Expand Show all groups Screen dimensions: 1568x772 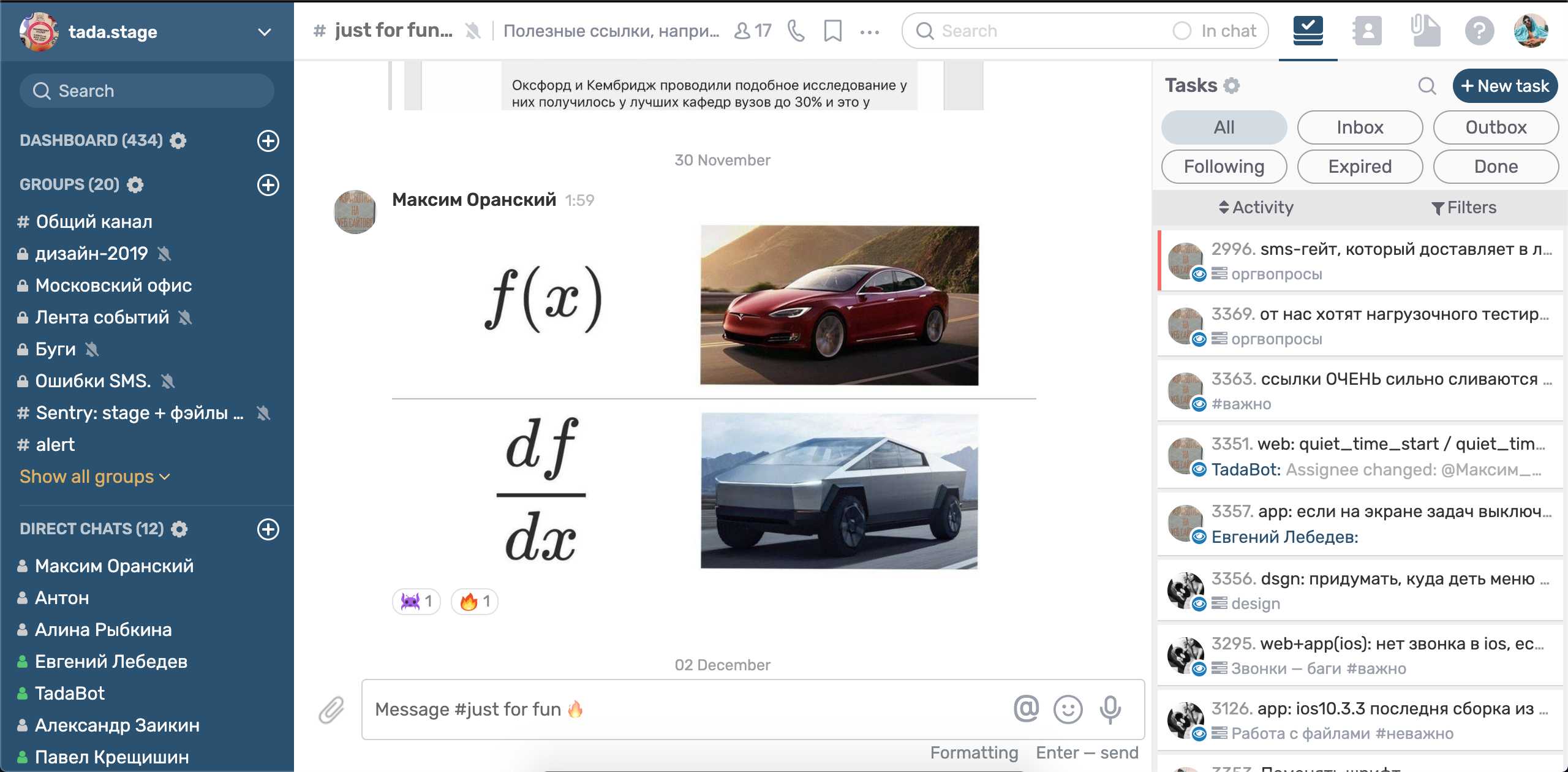pos(95,477)
